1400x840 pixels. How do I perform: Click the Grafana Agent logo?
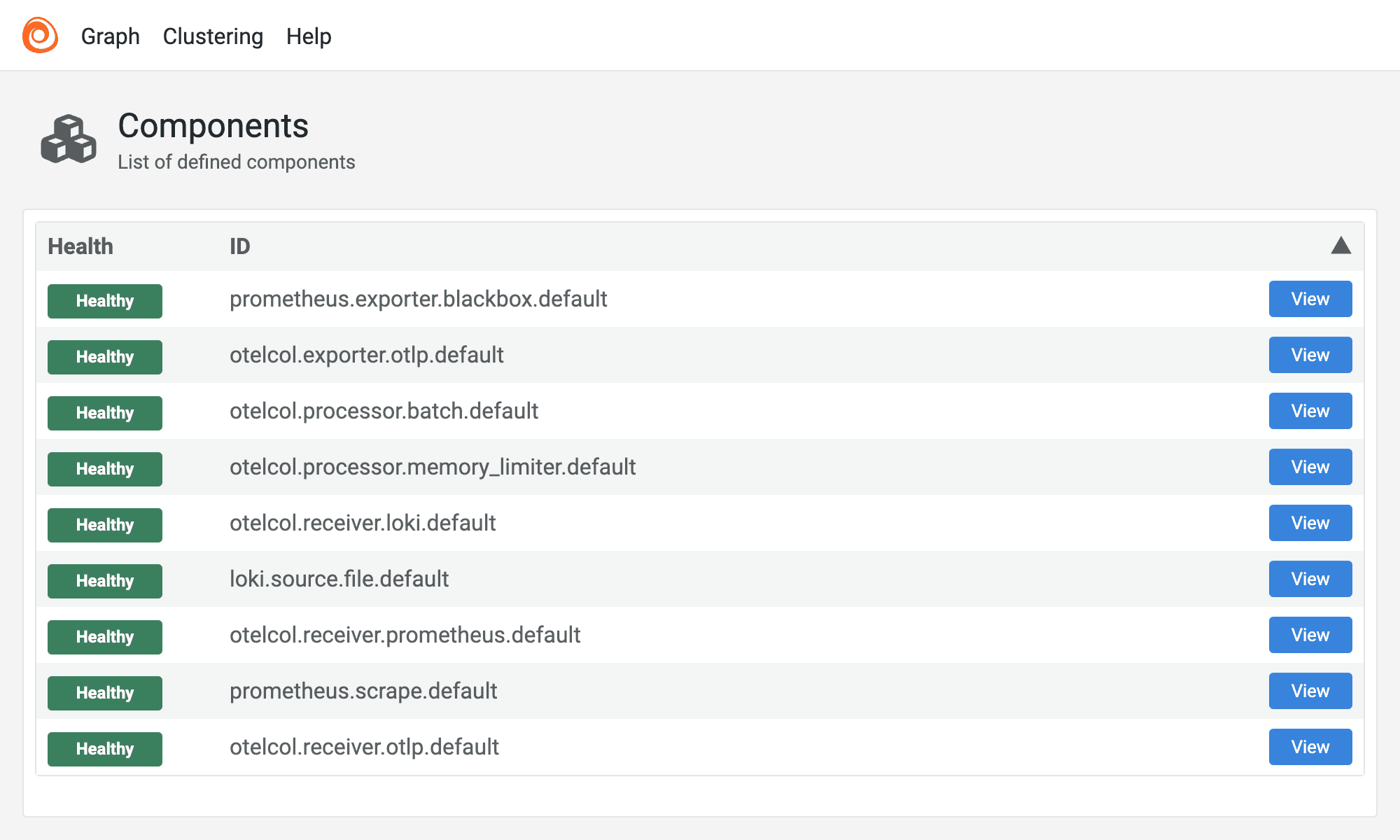click(40, 35)
